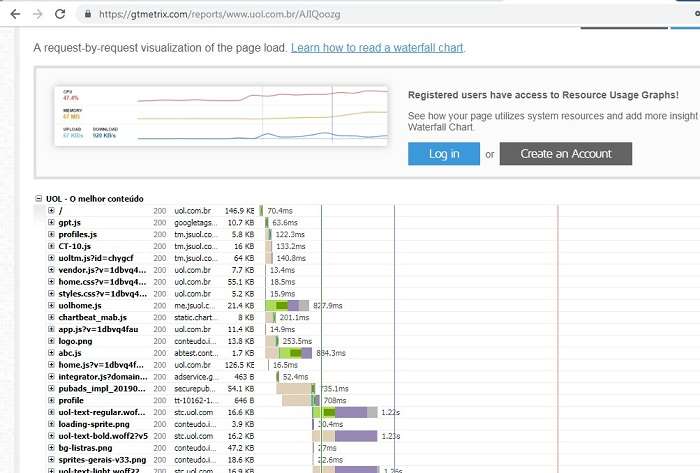
Task: Select the logo.png file name
Action: click(75, 341)
